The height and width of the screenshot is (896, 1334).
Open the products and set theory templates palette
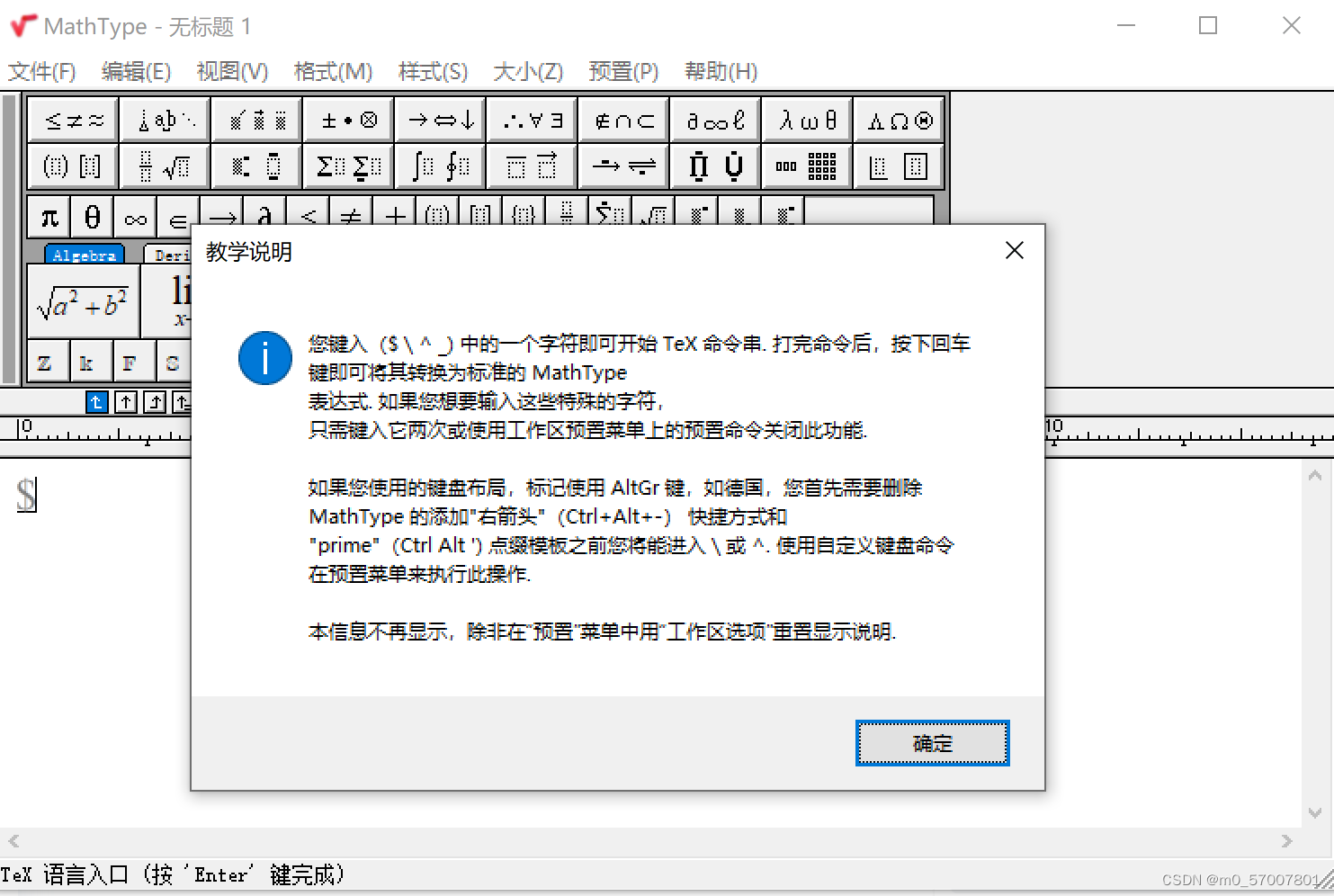click(x=717, y=166)
